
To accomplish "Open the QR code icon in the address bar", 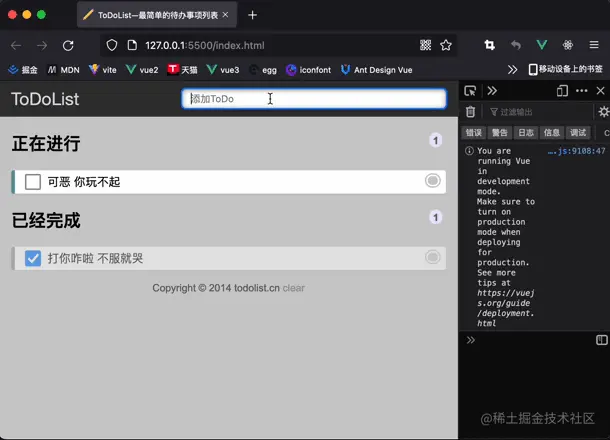I will pos(426,45).
